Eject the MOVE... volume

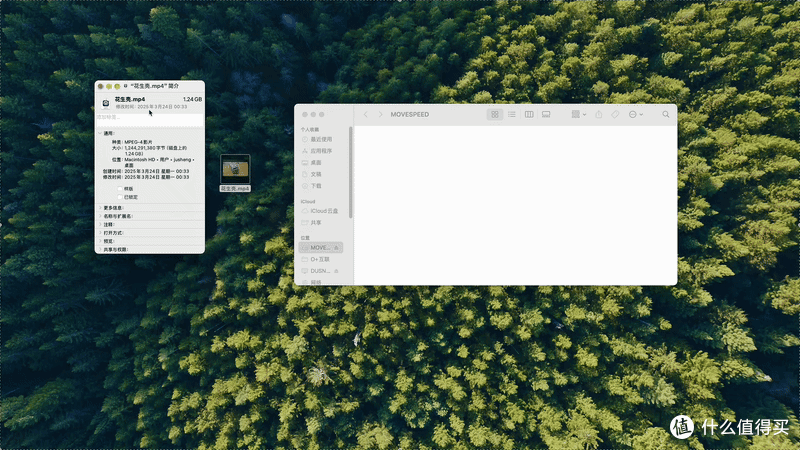click(x=336, y=248)
